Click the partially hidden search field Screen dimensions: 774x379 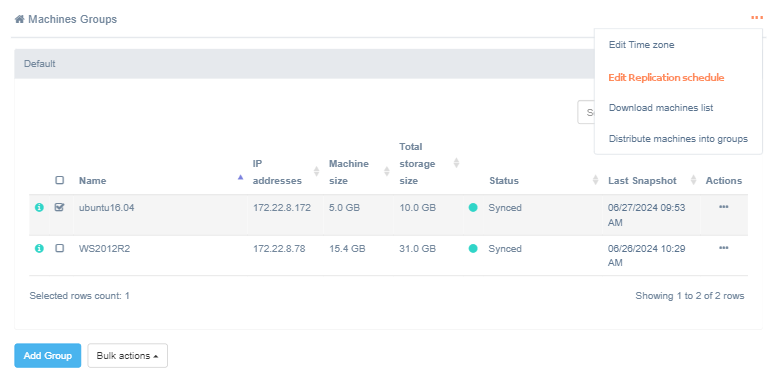tap(586, 113)
